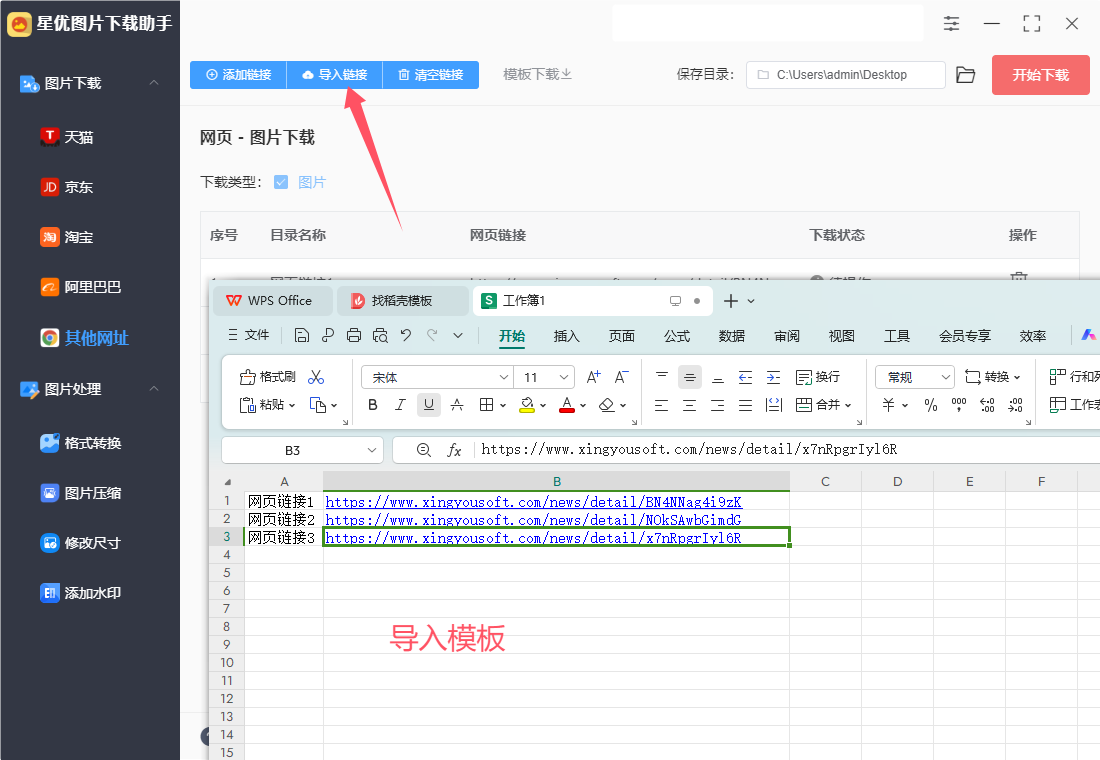
Task: Click the 模板下载 link
Action: coord(537,74)
